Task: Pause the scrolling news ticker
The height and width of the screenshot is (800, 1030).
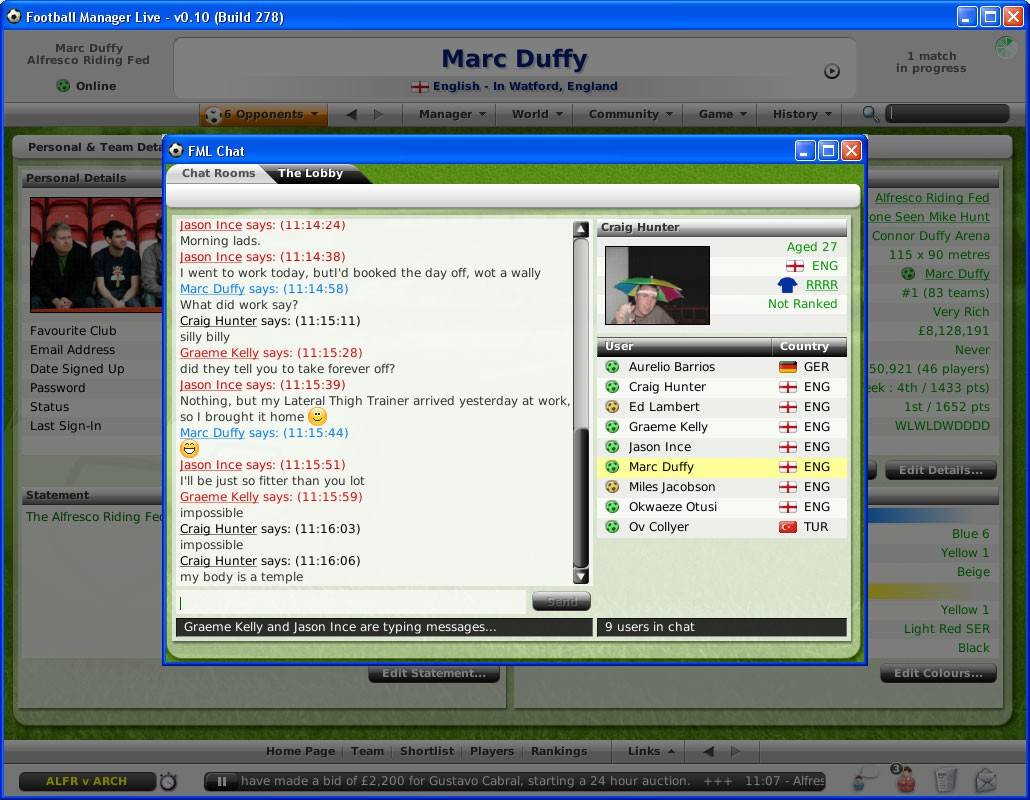Action: 222,781
